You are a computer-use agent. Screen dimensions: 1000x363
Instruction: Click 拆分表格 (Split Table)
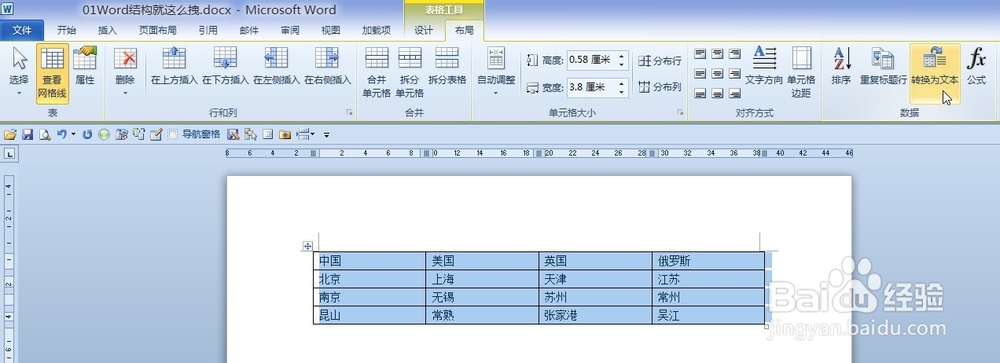pyautogui.click(x=447, y=67)
